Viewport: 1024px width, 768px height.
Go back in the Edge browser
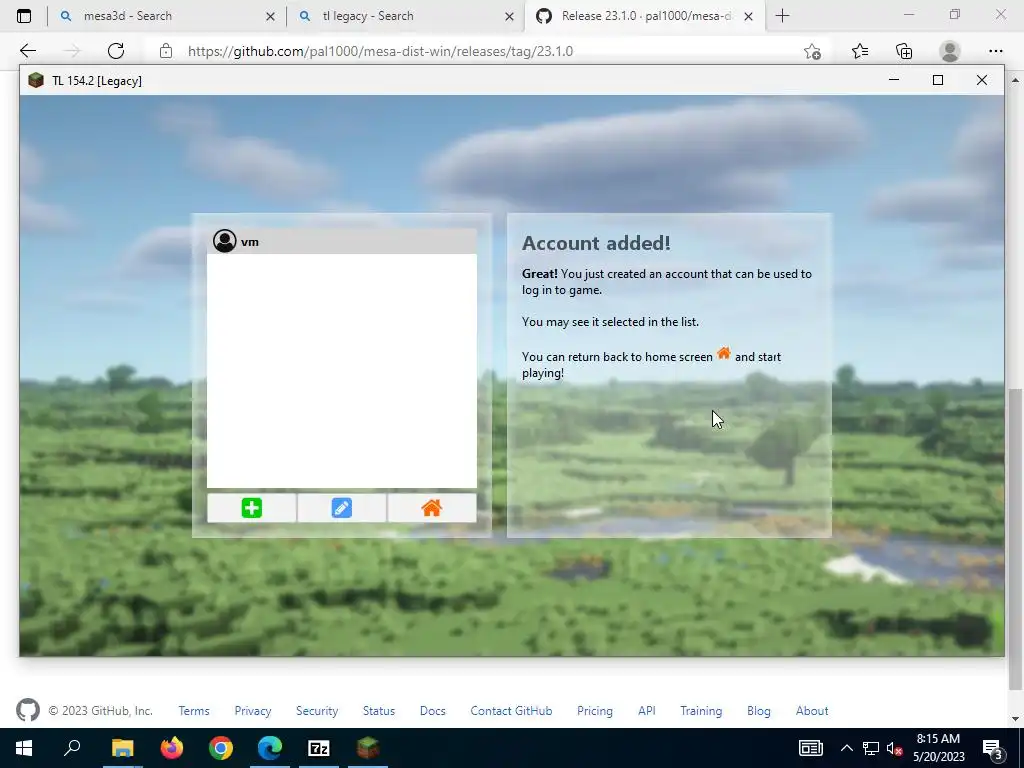pos(28,51)
